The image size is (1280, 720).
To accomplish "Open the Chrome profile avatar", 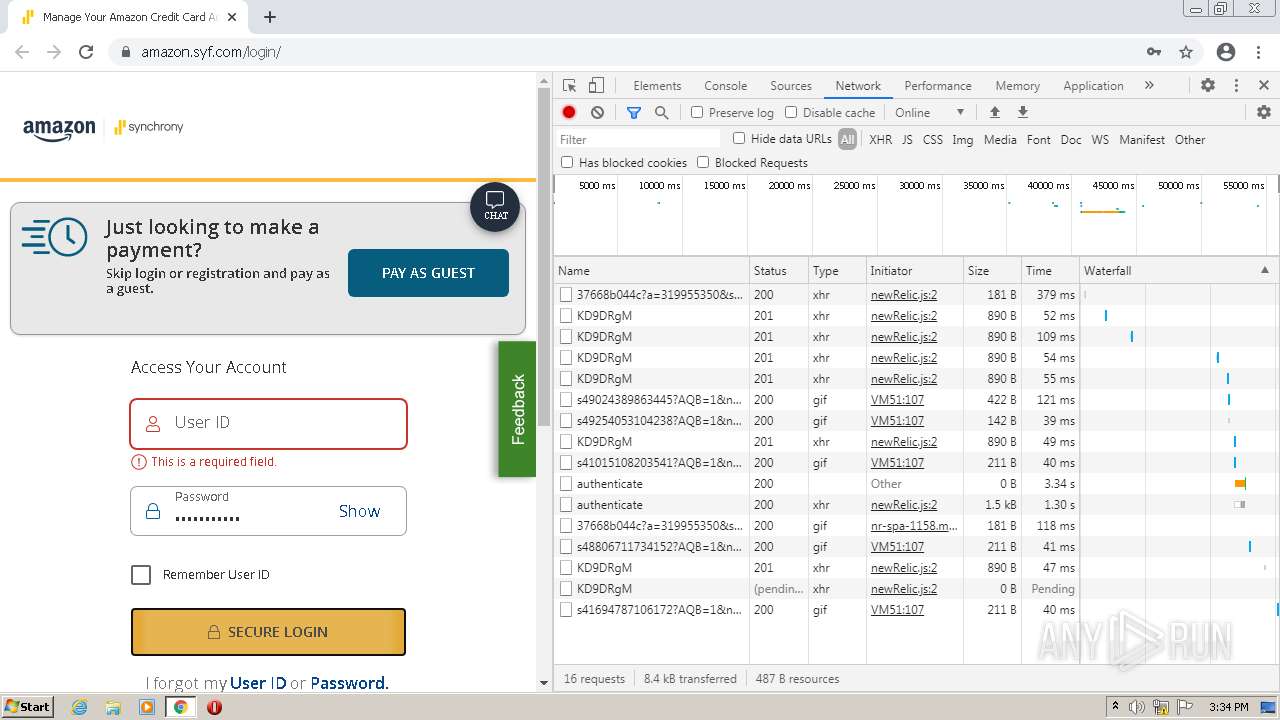I will click(x=1226, y=52).
